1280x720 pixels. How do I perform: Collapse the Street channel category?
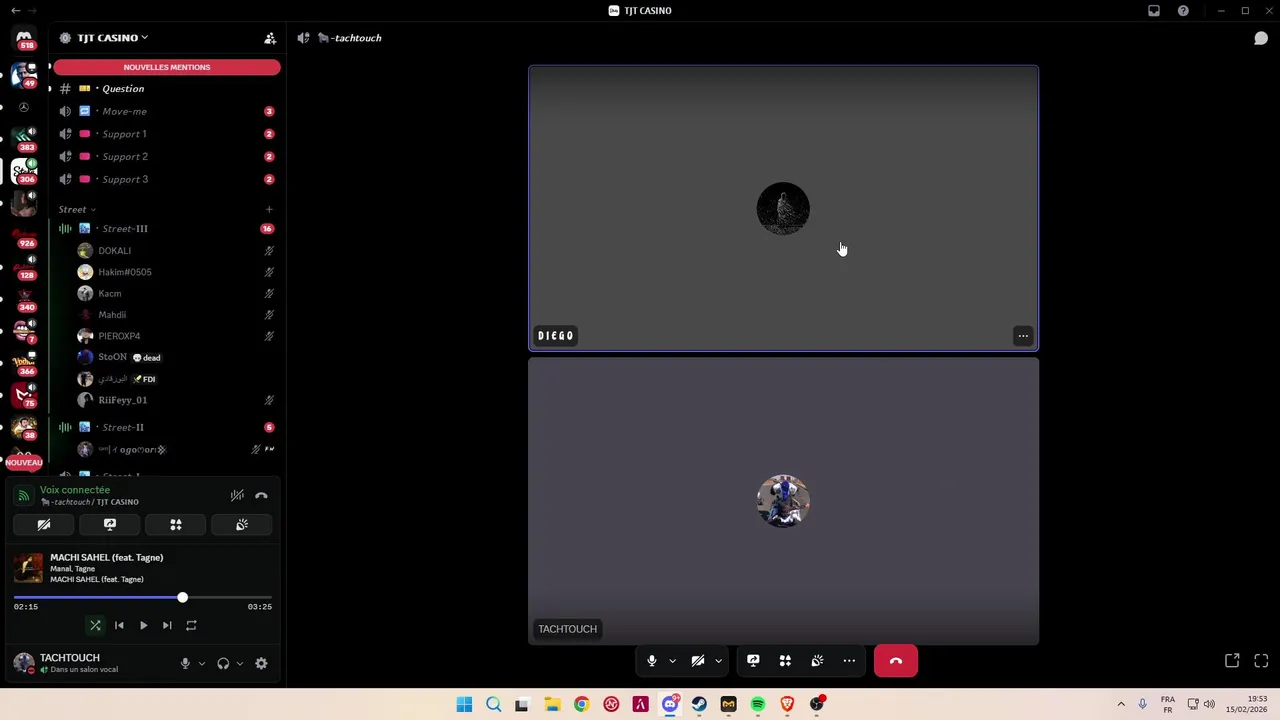click(x=77, y=209)
